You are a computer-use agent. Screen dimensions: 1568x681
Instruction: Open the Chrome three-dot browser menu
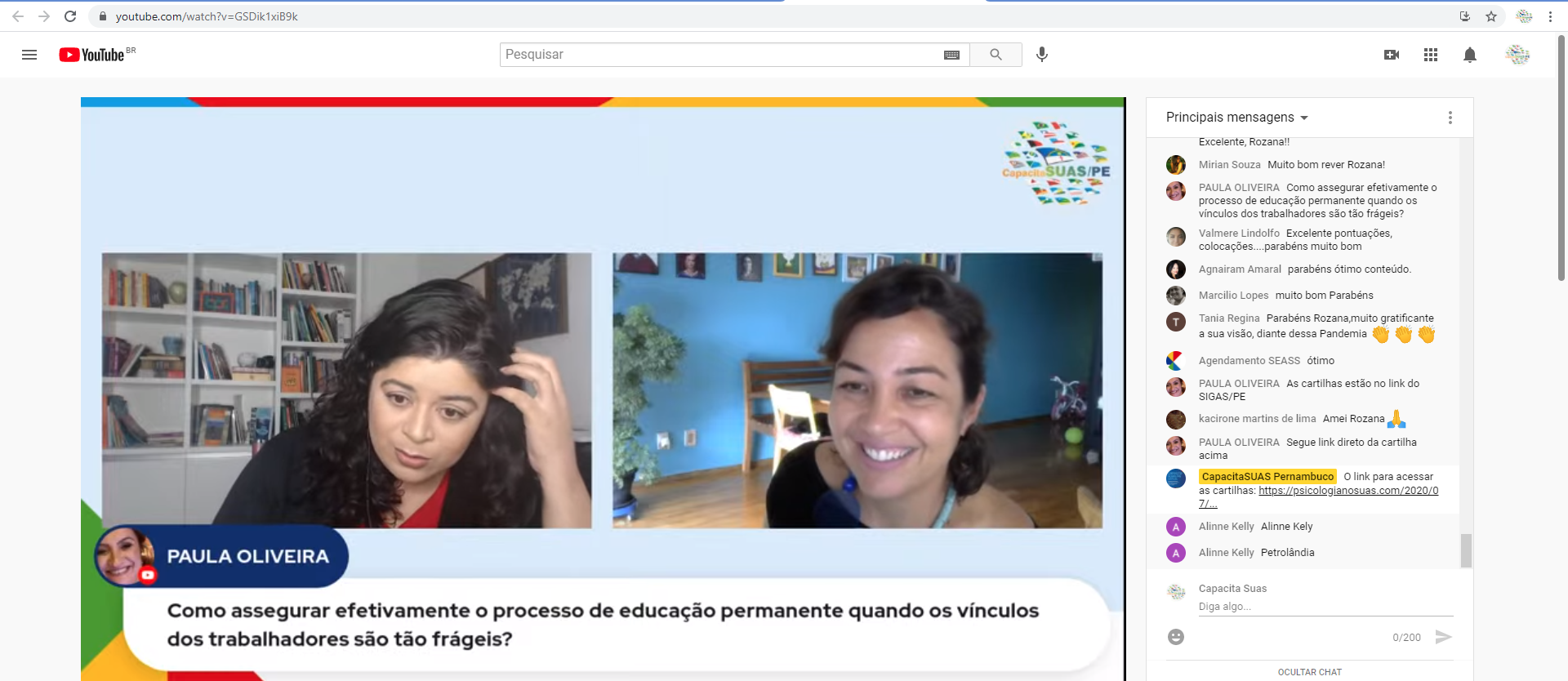[1550, 16]
